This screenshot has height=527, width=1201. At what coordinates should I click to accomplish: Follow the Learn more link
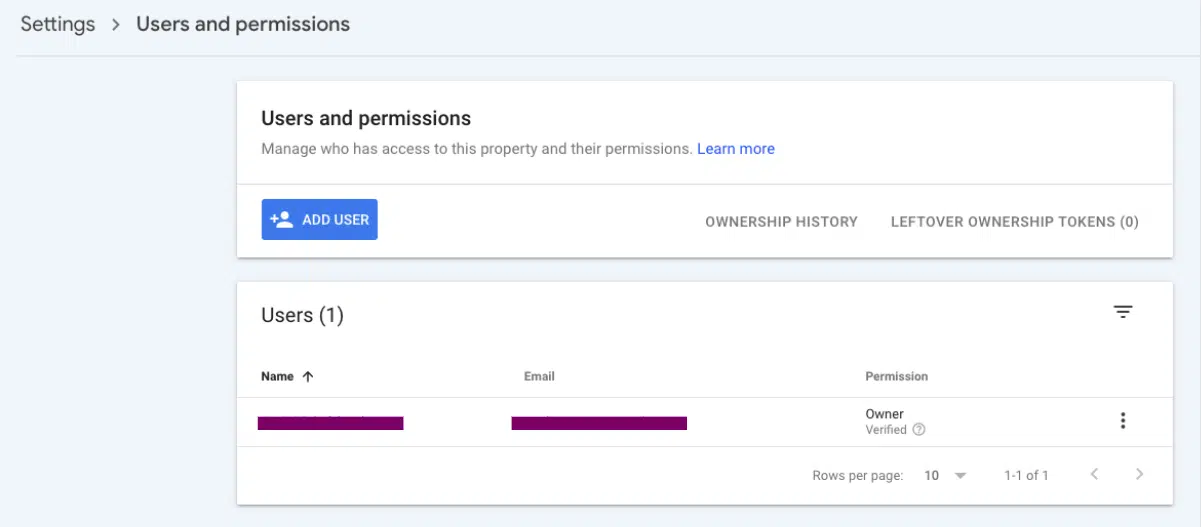point(736,149)
